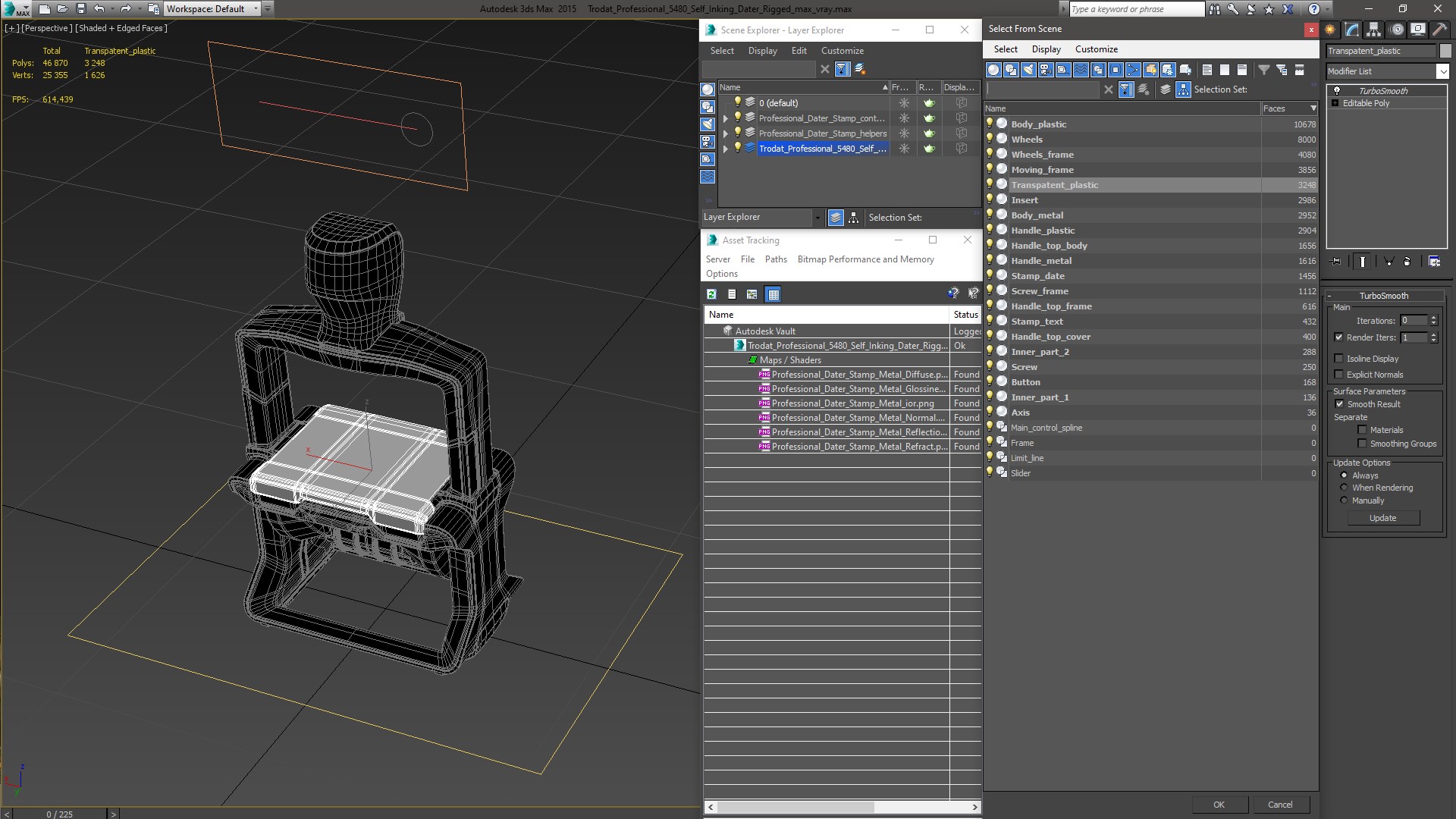Toggle Render Iters checkbox
This screenshot has width=1456, height=819.
(x=1338, y=337)
